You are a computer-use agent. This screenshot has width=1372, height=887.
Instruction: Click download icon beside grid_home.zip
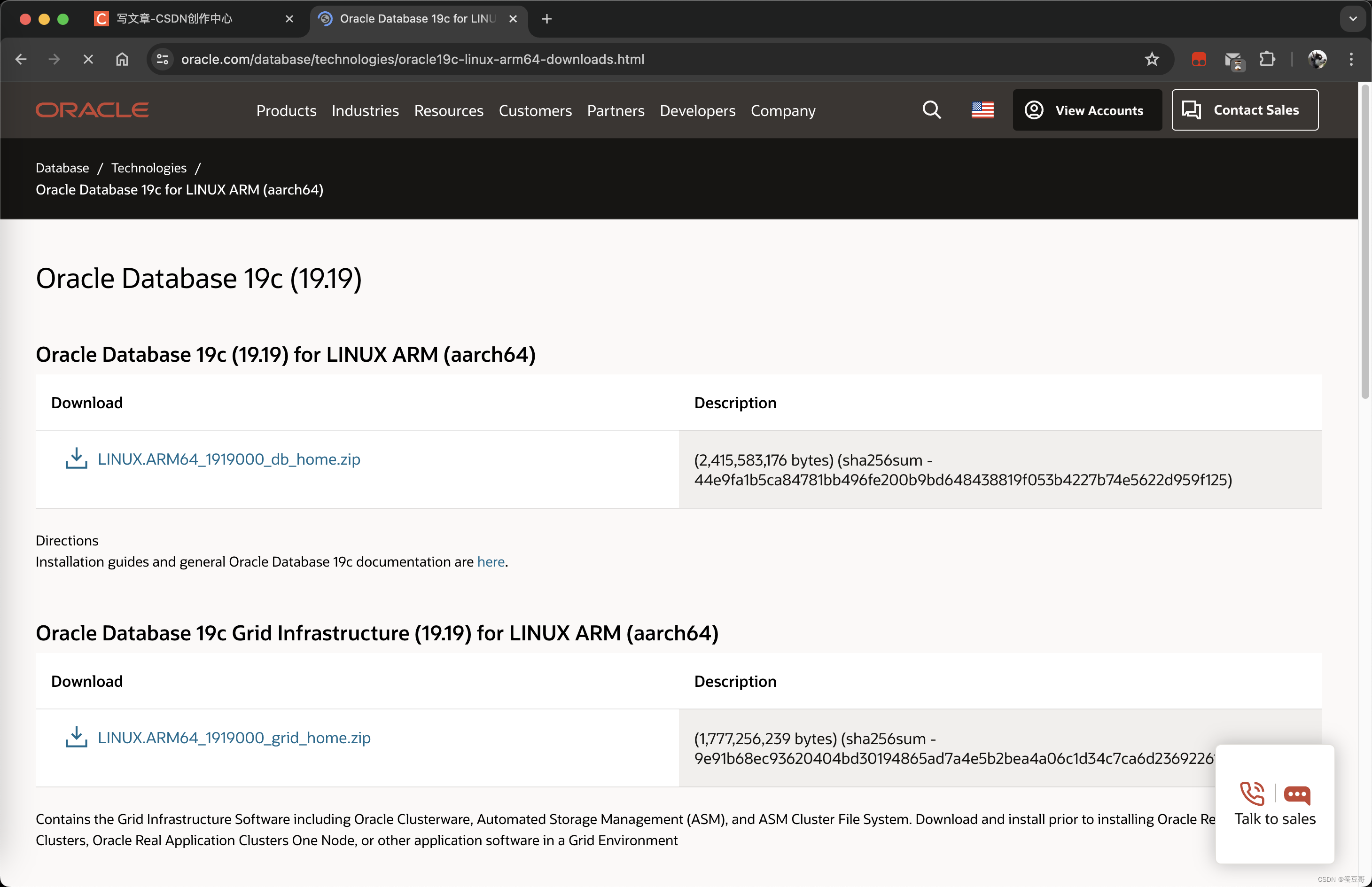tap(76, 737)
